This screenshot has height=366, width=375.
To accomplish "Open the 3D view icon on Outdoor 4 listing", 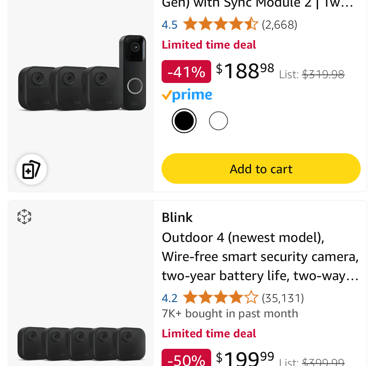I will 24,217.
